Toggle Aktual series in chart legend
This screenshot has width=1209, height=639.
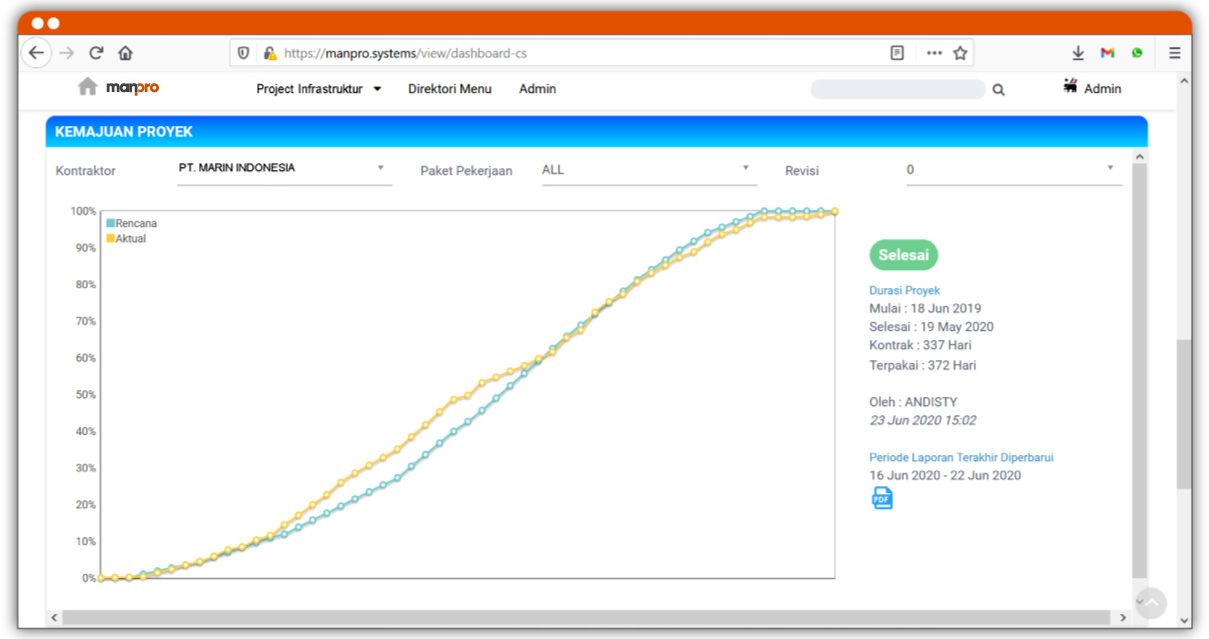(126, 239)
